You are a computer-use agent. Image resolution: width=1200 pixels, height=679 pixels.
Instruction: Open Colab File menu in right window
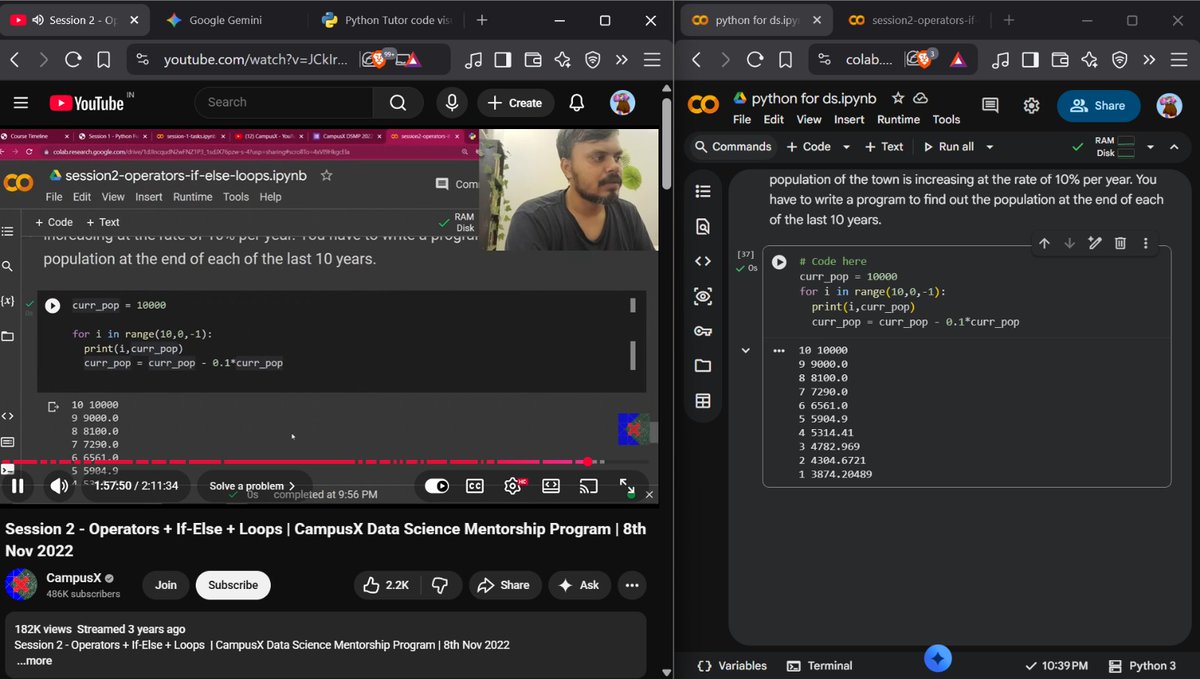click(x=742, y=119)
